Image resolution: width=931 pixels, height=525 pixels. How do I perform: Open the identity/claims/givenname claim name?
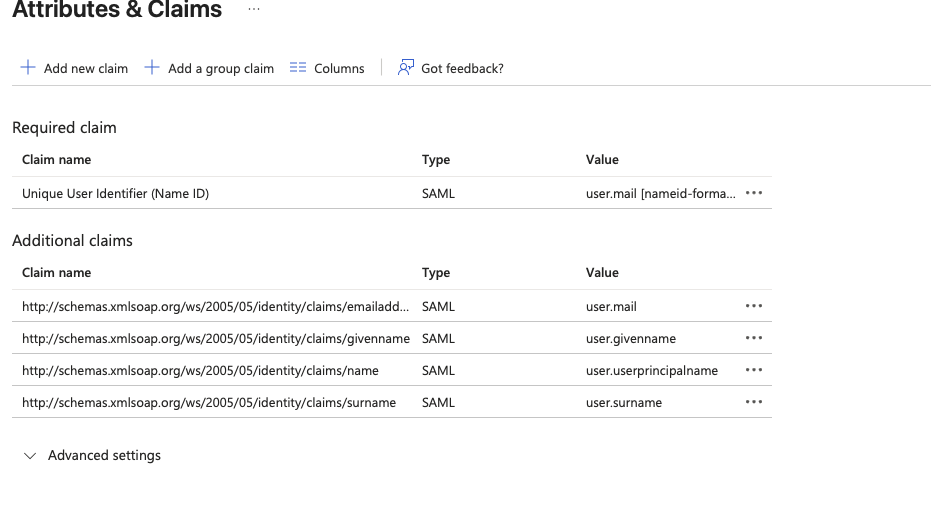215,338
